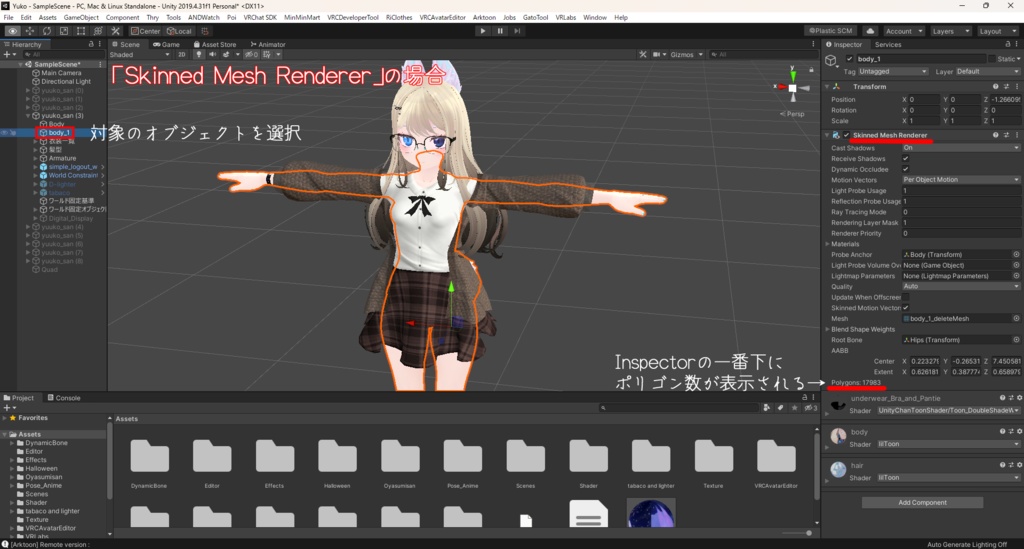Open the Scene panel three-dot menu
The height and width of the screenshot is (549, 1024).
pos(813,44)
